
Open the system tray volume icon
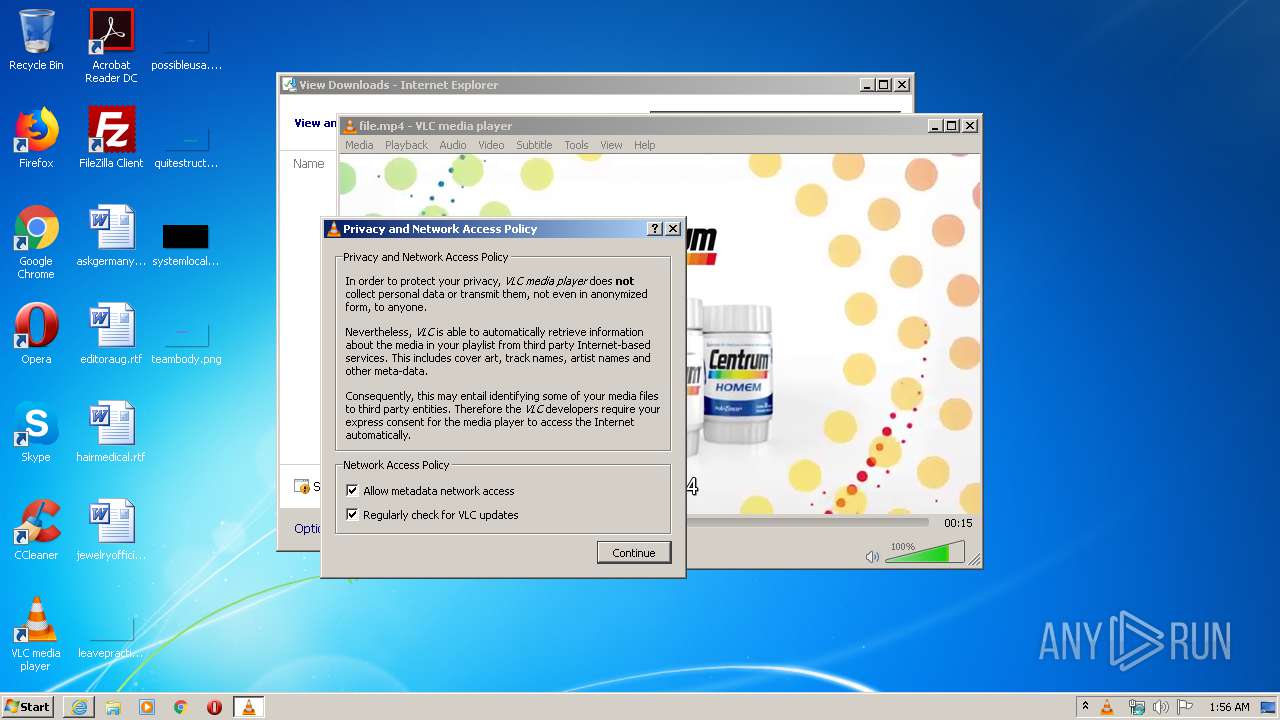[x=1160, y=707]
